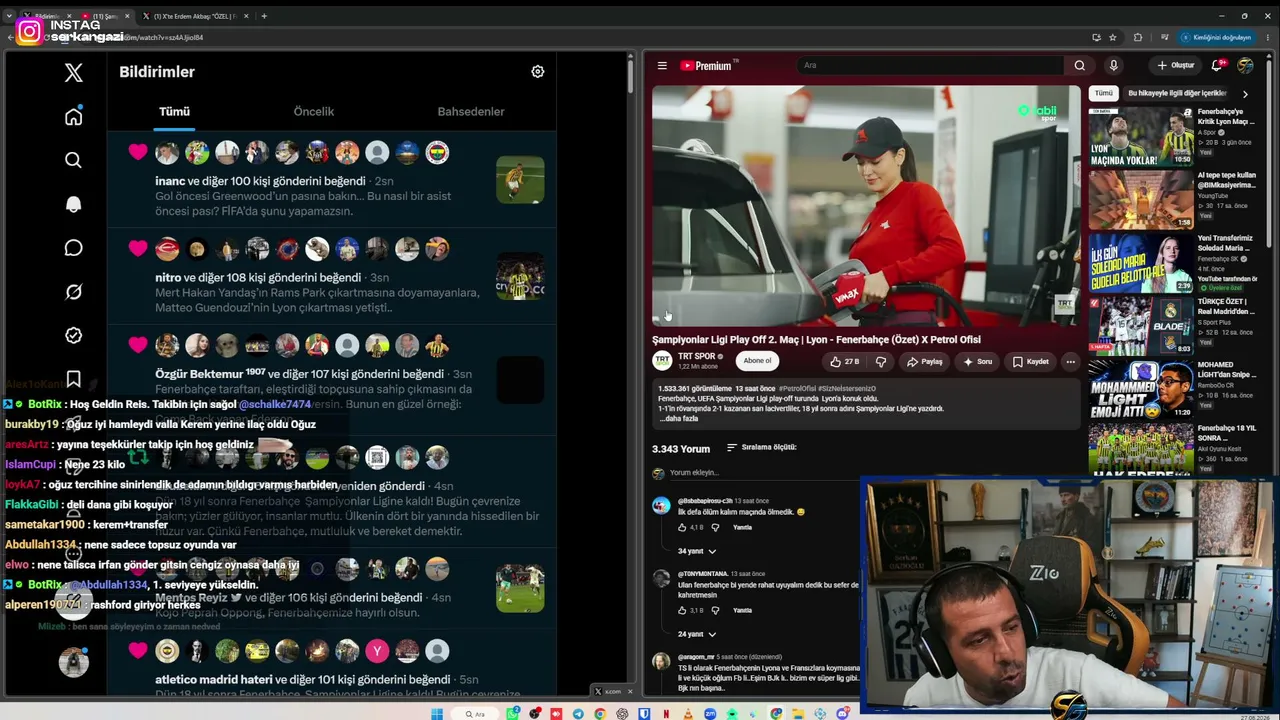This screenshot has height=720, width=1280.
Task: Open X Explore search magnifier in sidebar
Action: click(x=73, y=160)
